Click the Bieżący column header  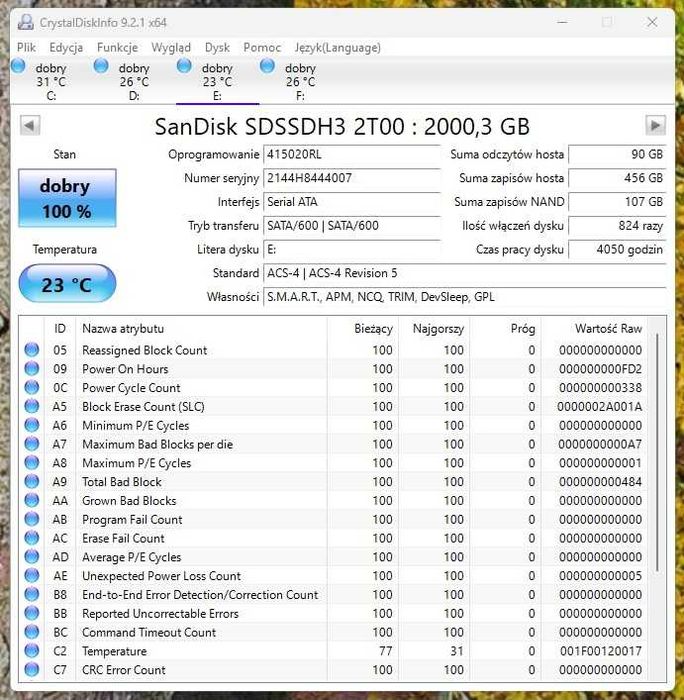tap(363, 329)
